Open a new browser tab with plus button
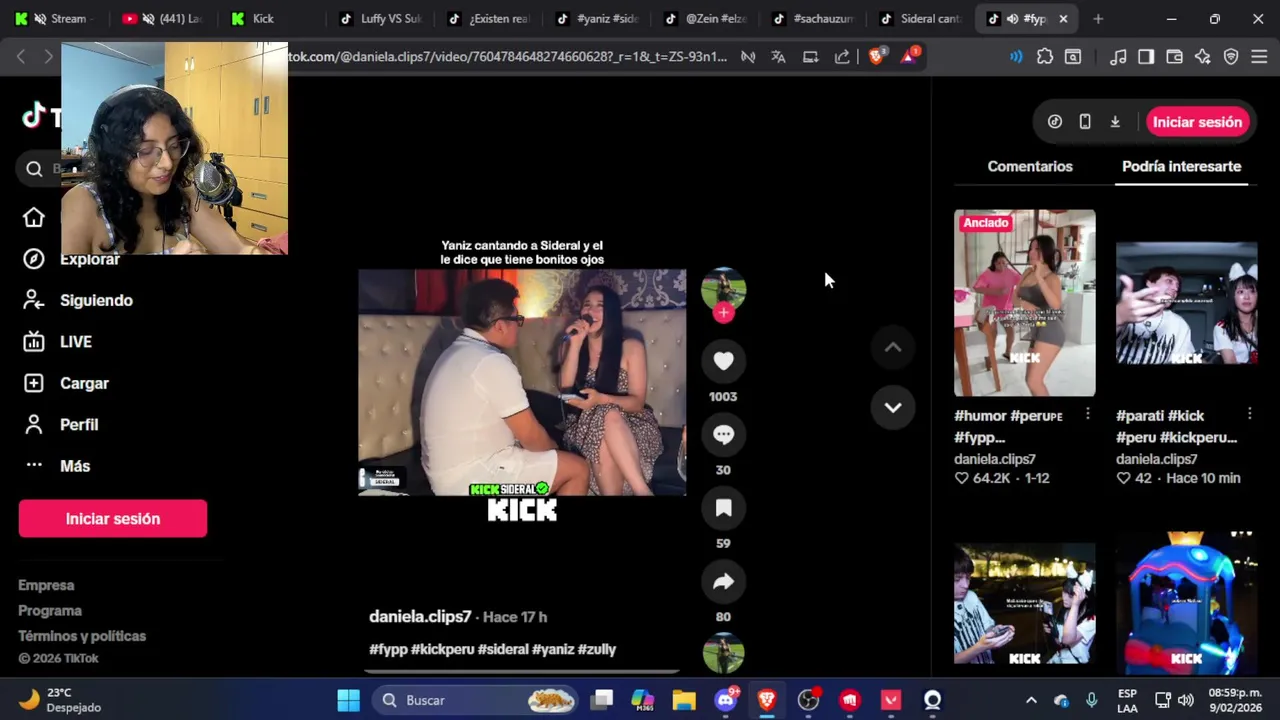Viewport: 1280px width, 720px height. tap(1098, 18)
